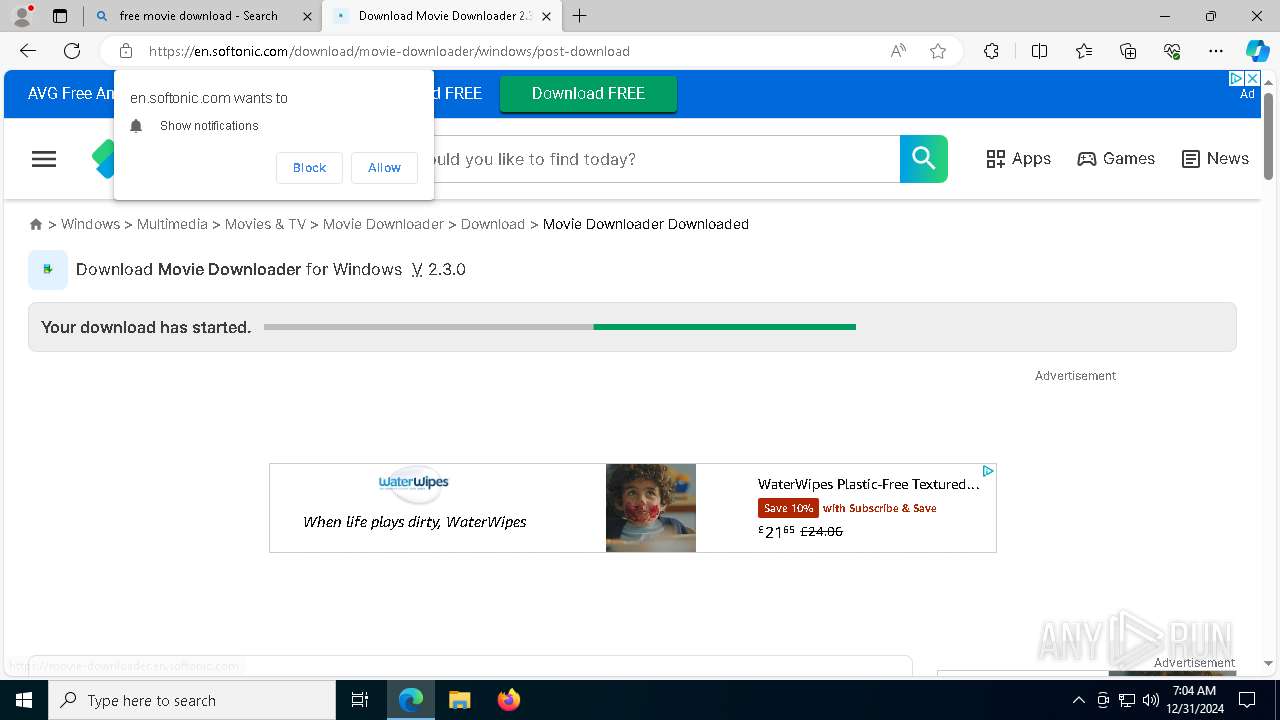Select the Download Movie Downloader tab

click(443, 16)
